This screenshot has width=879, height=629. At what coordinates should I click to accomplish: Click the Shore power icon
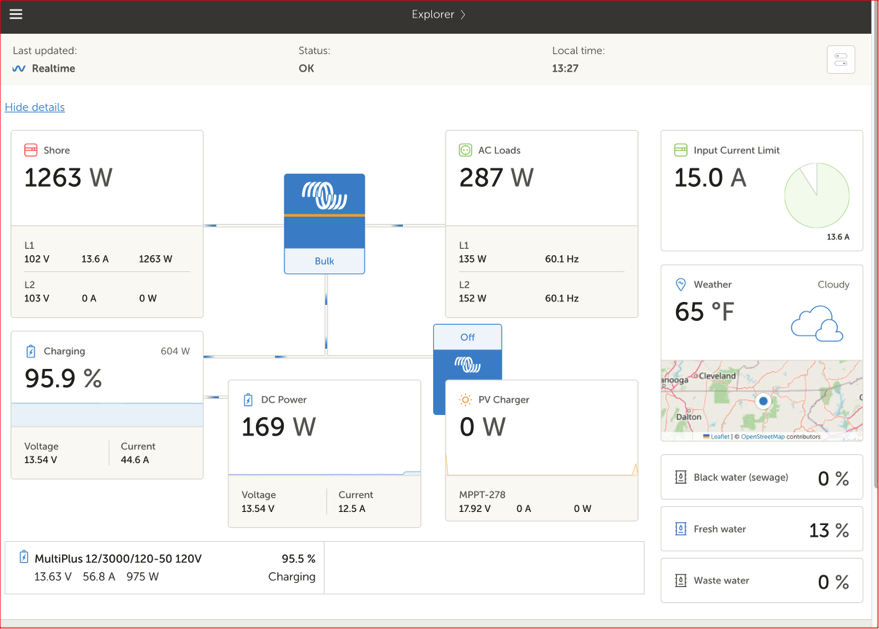pos(31,150)
